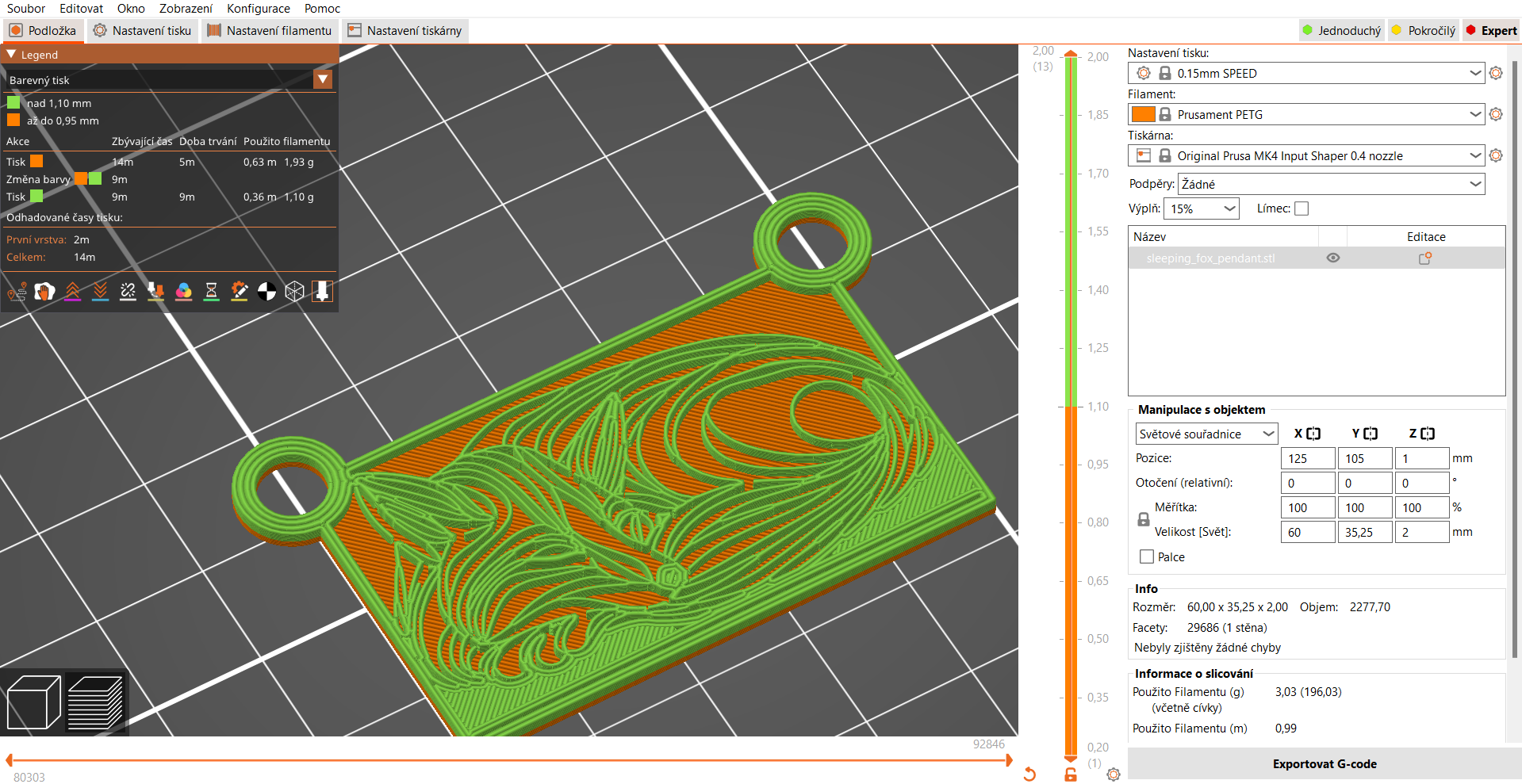
Task: Select Expert mode
Action: (1491, 30)
